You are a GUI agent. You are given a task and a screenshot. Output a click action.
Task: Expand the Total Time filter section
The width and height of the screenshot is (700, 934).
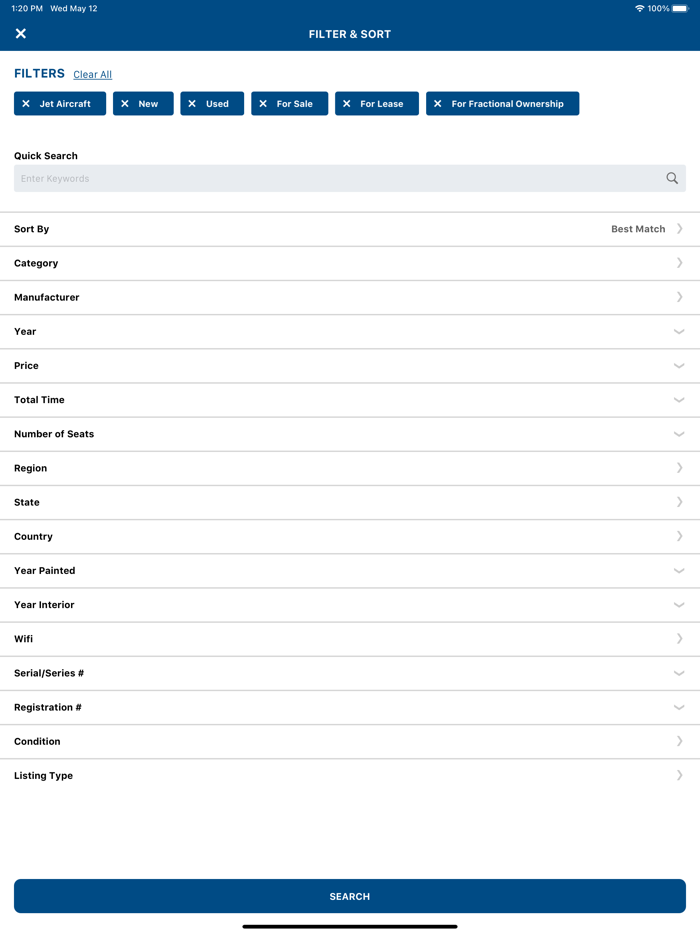click(350, 400)
